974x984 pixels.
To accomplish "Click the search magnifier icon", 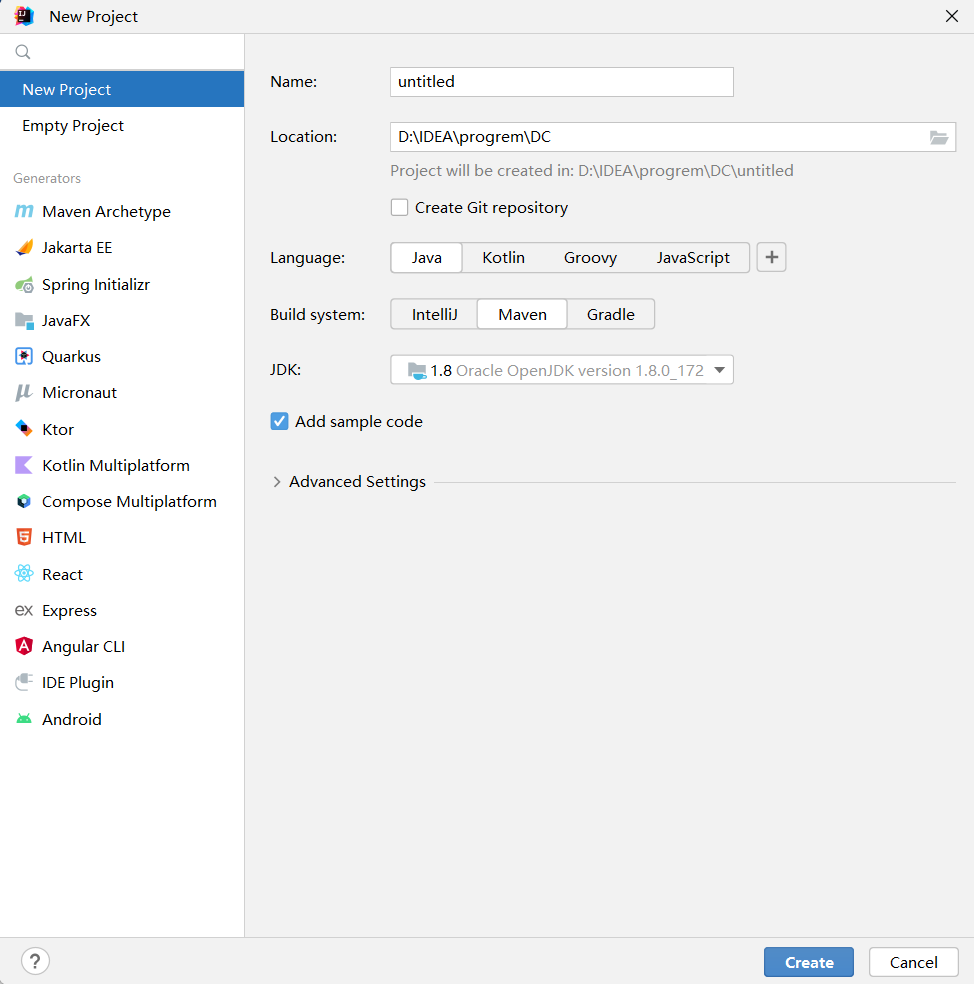I will (x=23, y=52).
